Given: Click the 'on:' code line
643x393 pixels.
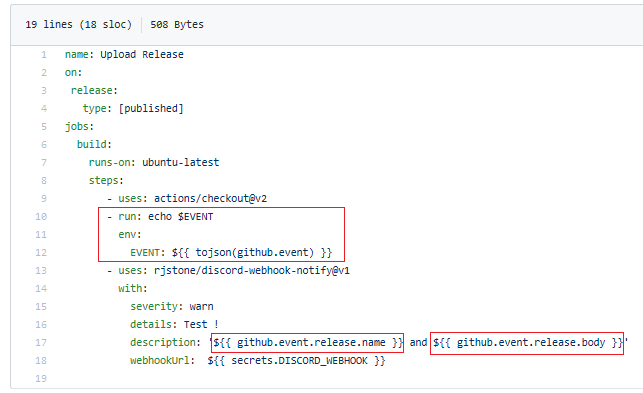Looking at the screenshot, I should tap(73, 73).
